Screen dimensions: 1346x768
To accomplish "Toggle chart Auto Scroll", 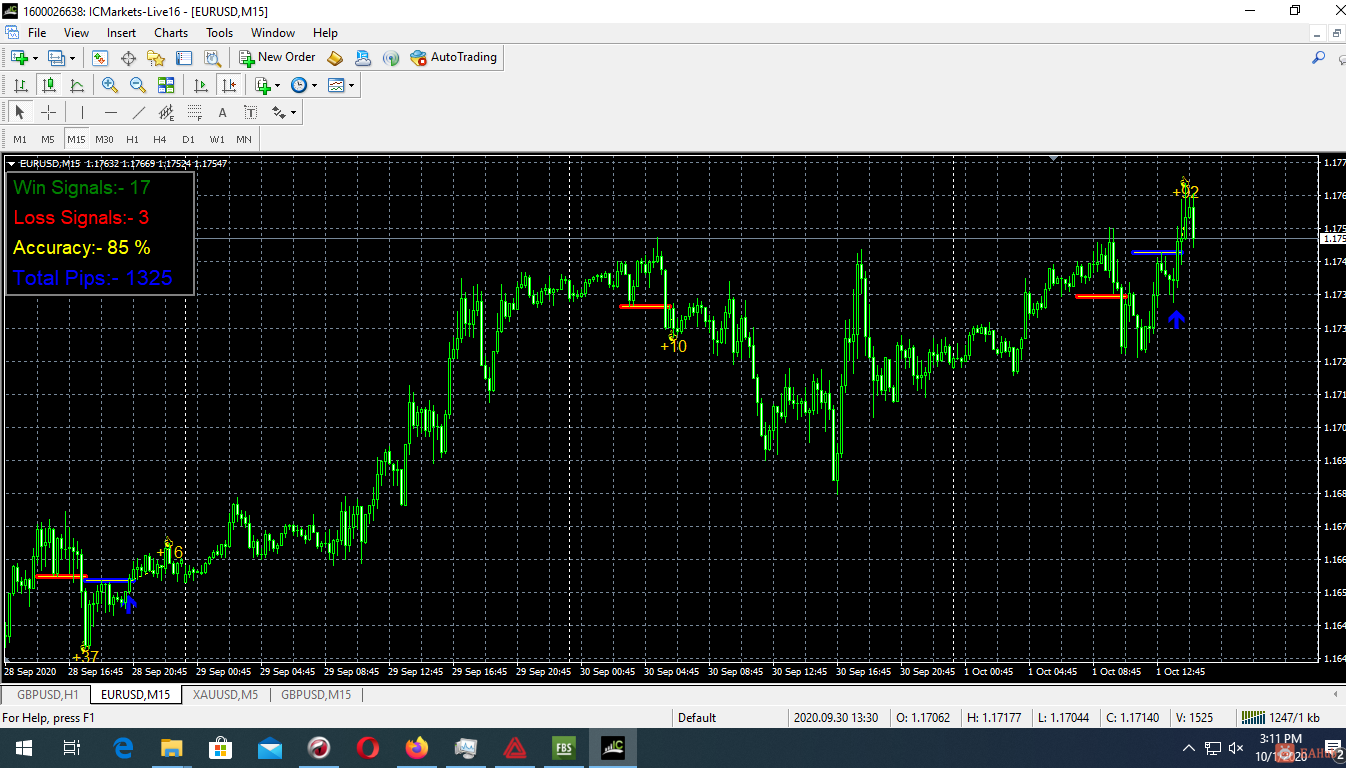I will 200,85.
